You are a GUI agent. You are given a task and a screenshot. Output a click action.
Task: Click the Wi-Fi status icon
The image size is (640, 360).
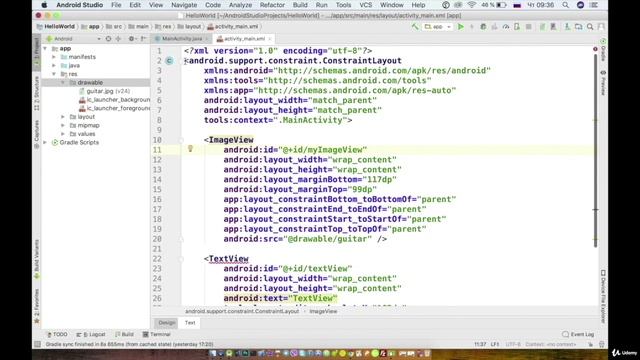tap(472, 5)
